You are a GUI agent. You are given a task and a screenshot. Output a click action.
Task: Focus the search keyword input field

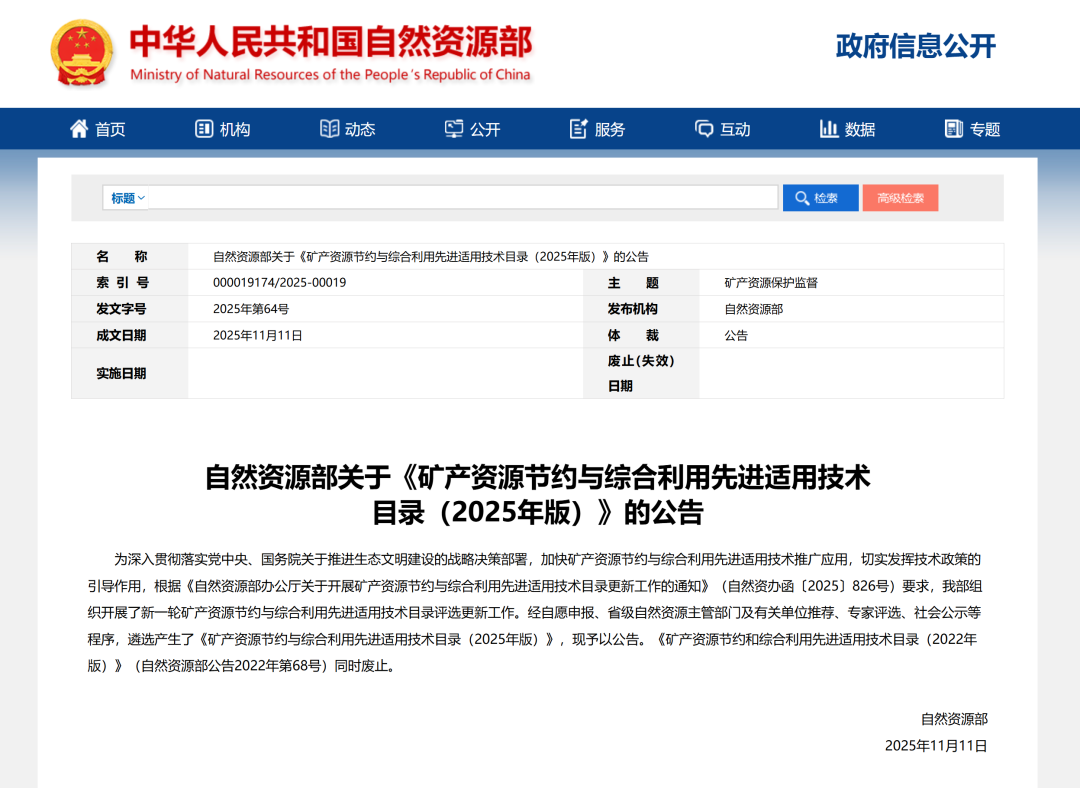[x=462, y=198]
